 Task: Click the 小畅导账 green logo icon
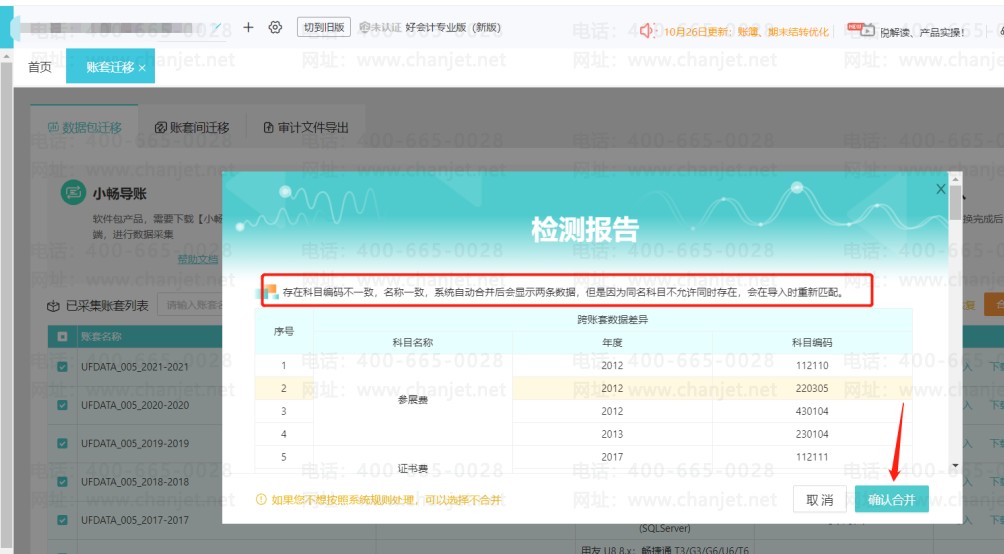coord(73,192)
